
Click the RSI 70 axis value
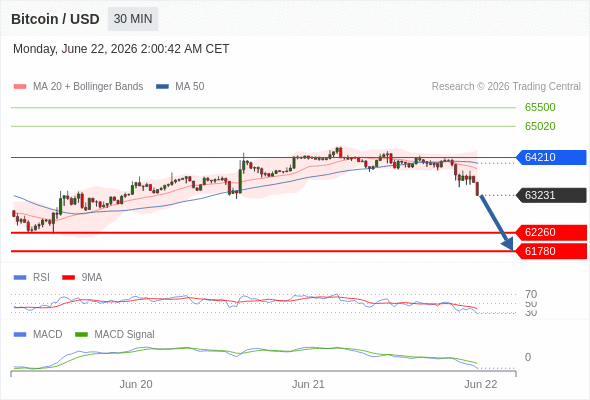click(x=531, y=294)
